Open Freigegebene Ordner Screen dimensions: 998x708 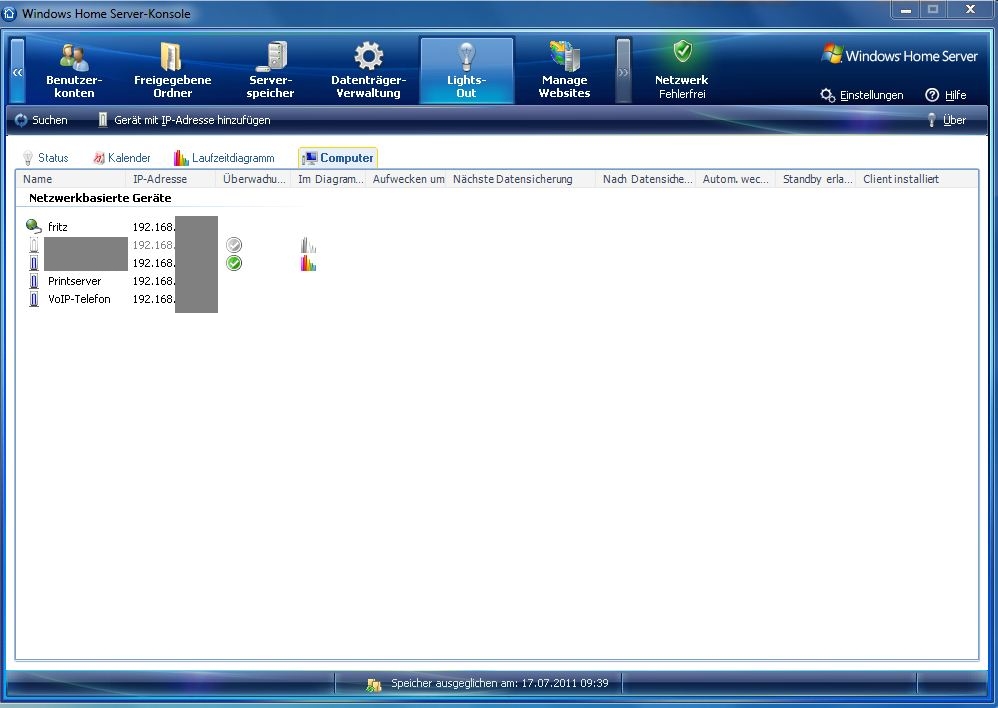point(172,70)
